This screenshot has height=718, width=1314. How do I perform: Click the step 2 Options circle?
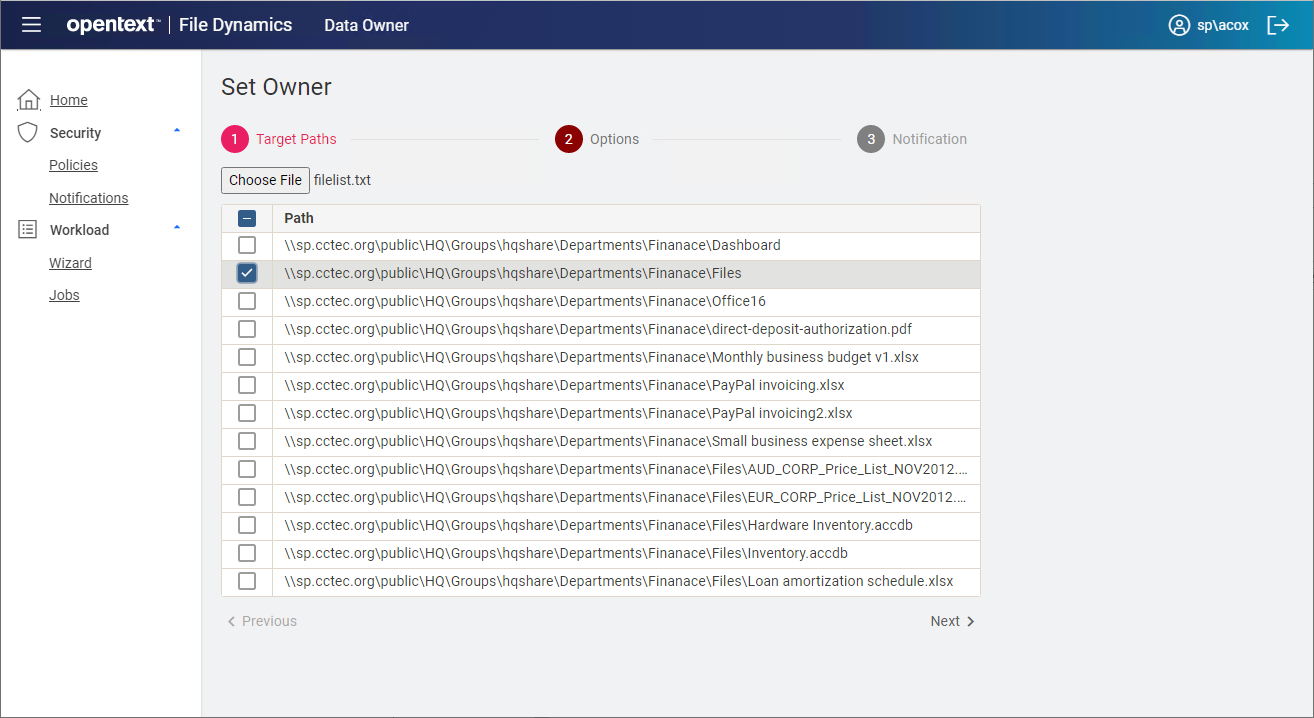coord(568,139)
